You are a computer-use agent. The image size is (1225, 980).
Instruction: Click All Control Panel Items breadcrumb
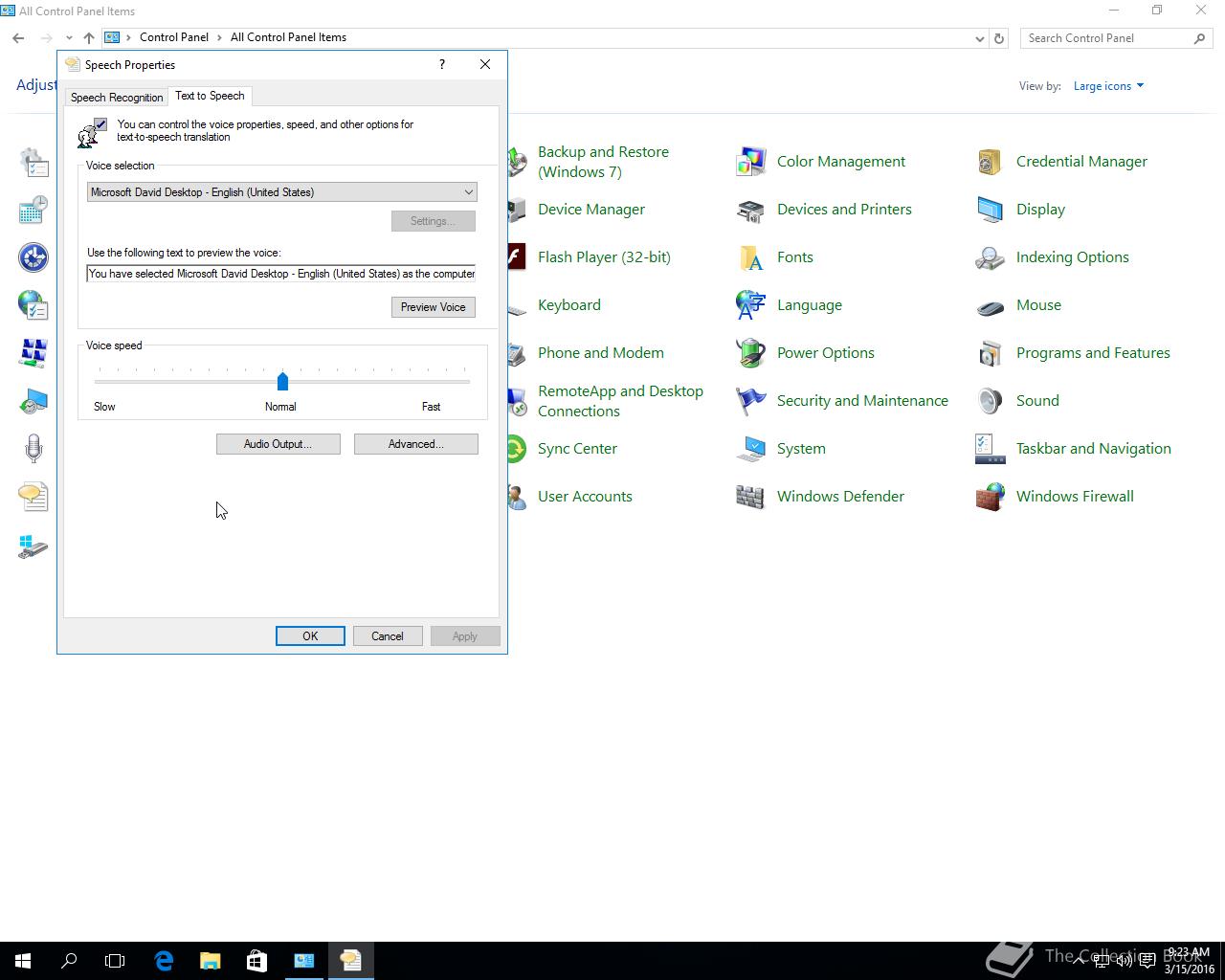(288, 37)
